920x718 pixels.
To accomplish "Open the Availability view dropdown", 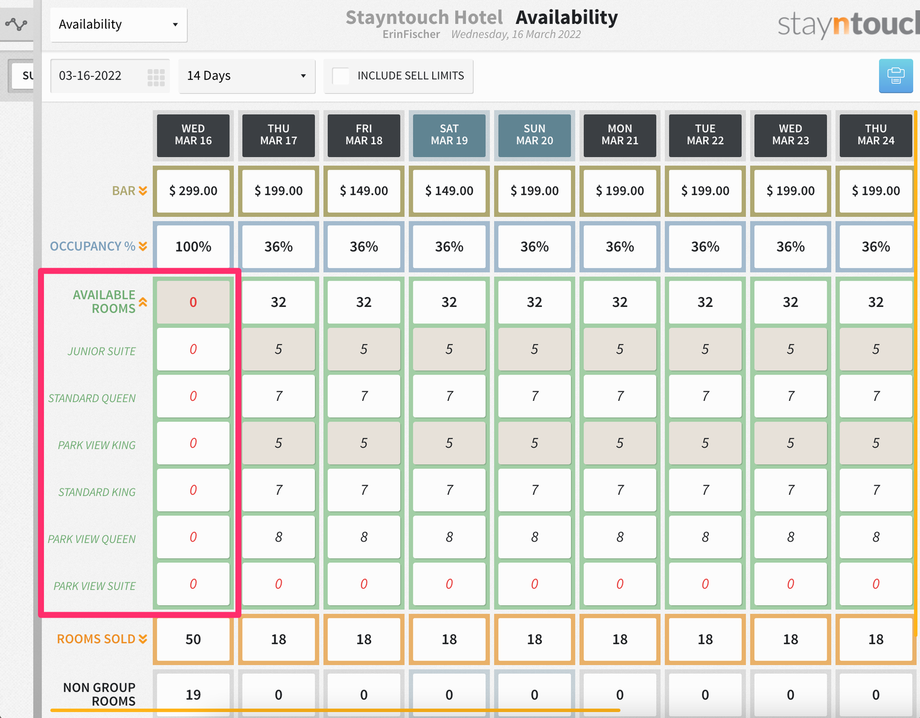I will [119, 25].
